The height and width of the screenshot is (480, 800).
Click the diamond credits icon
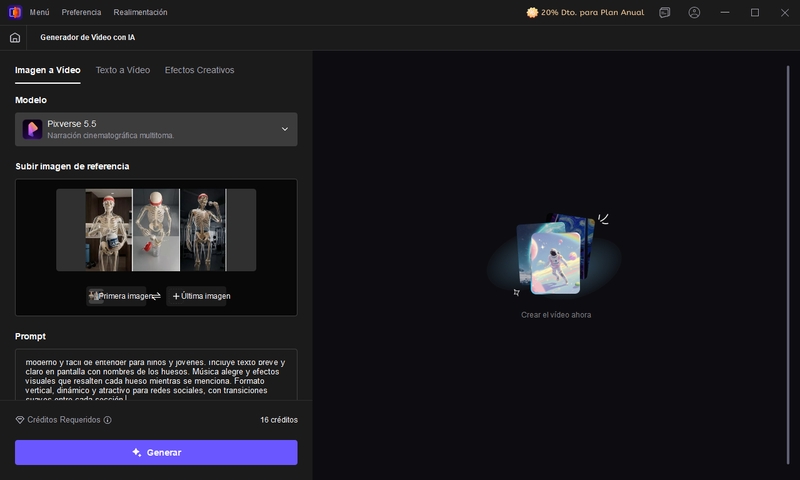20,420
